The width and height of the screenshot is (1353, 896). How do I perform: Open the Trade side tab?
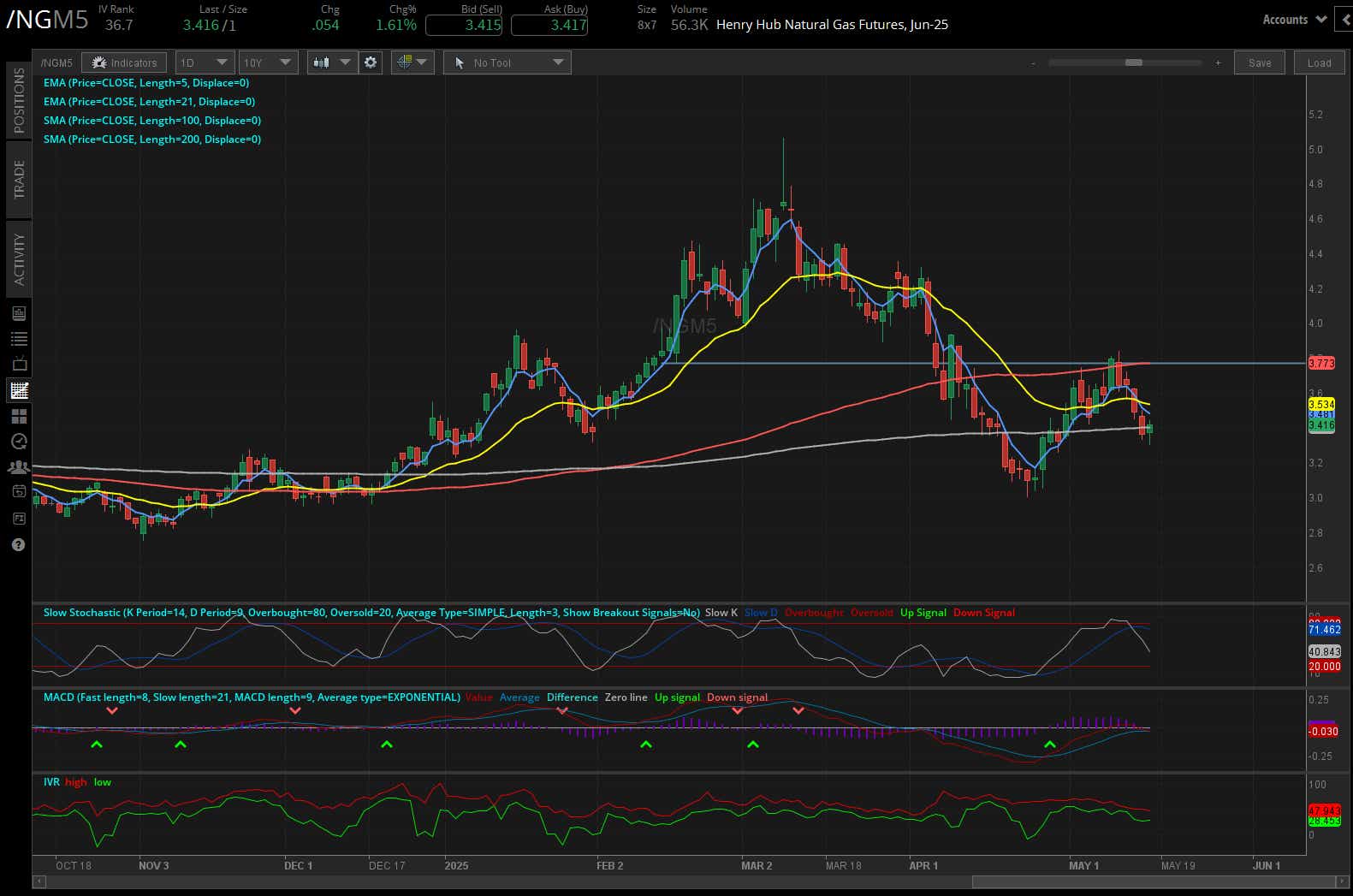pyautogui.click(x=18, y=179)
